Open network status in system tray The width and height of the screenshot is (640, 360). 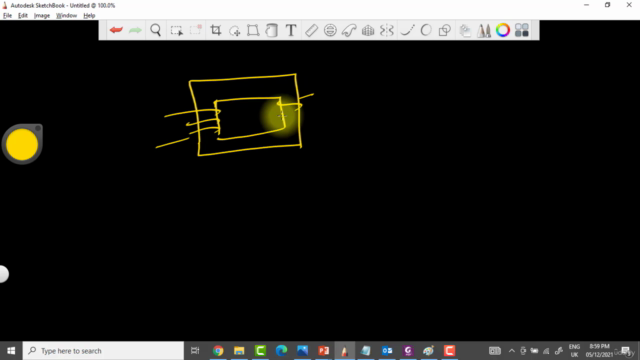tap(546, 351)
